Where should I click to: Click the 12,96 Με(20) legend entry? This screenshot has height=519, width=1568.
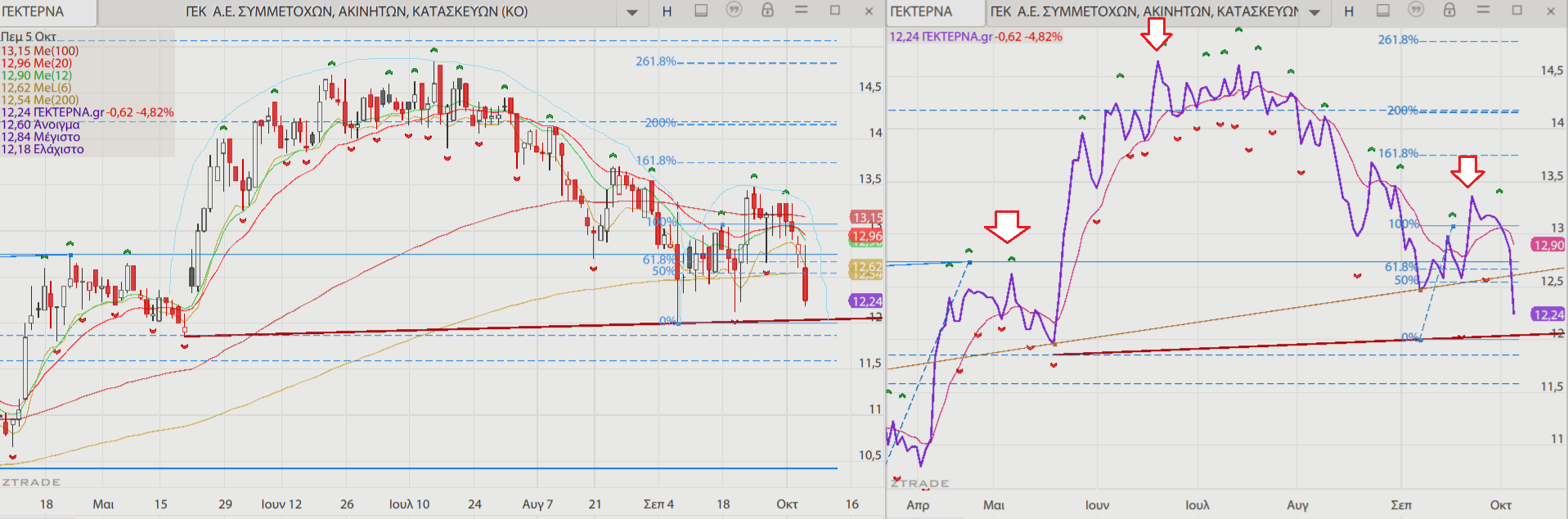point(37,63)
